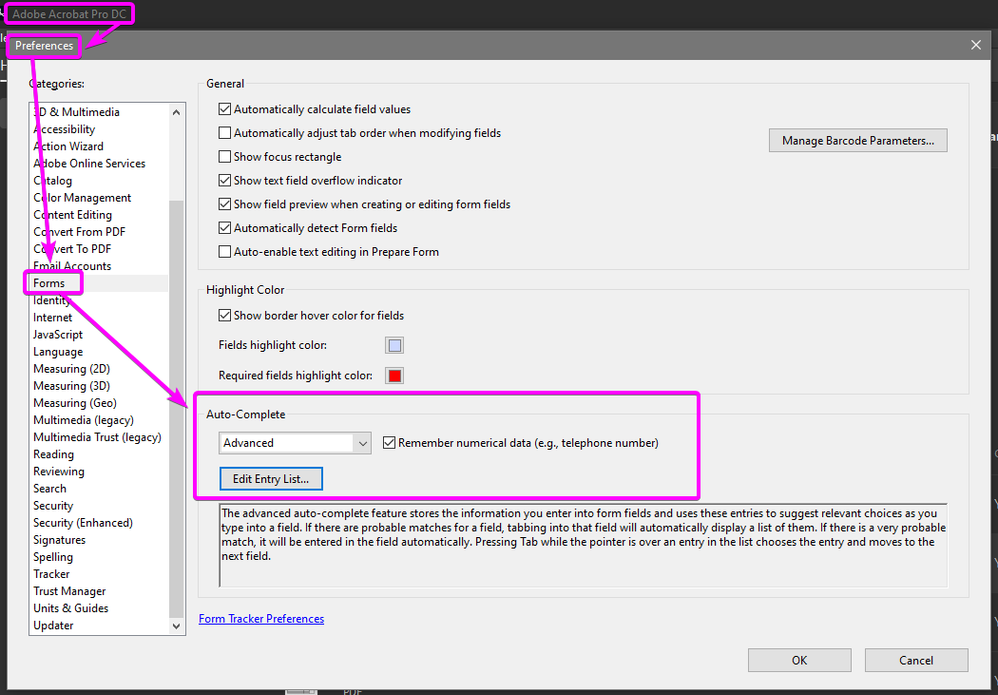Uncheck Automatically detect Form fields
This screenshot has height=695, width=998.
pos(225,228)
